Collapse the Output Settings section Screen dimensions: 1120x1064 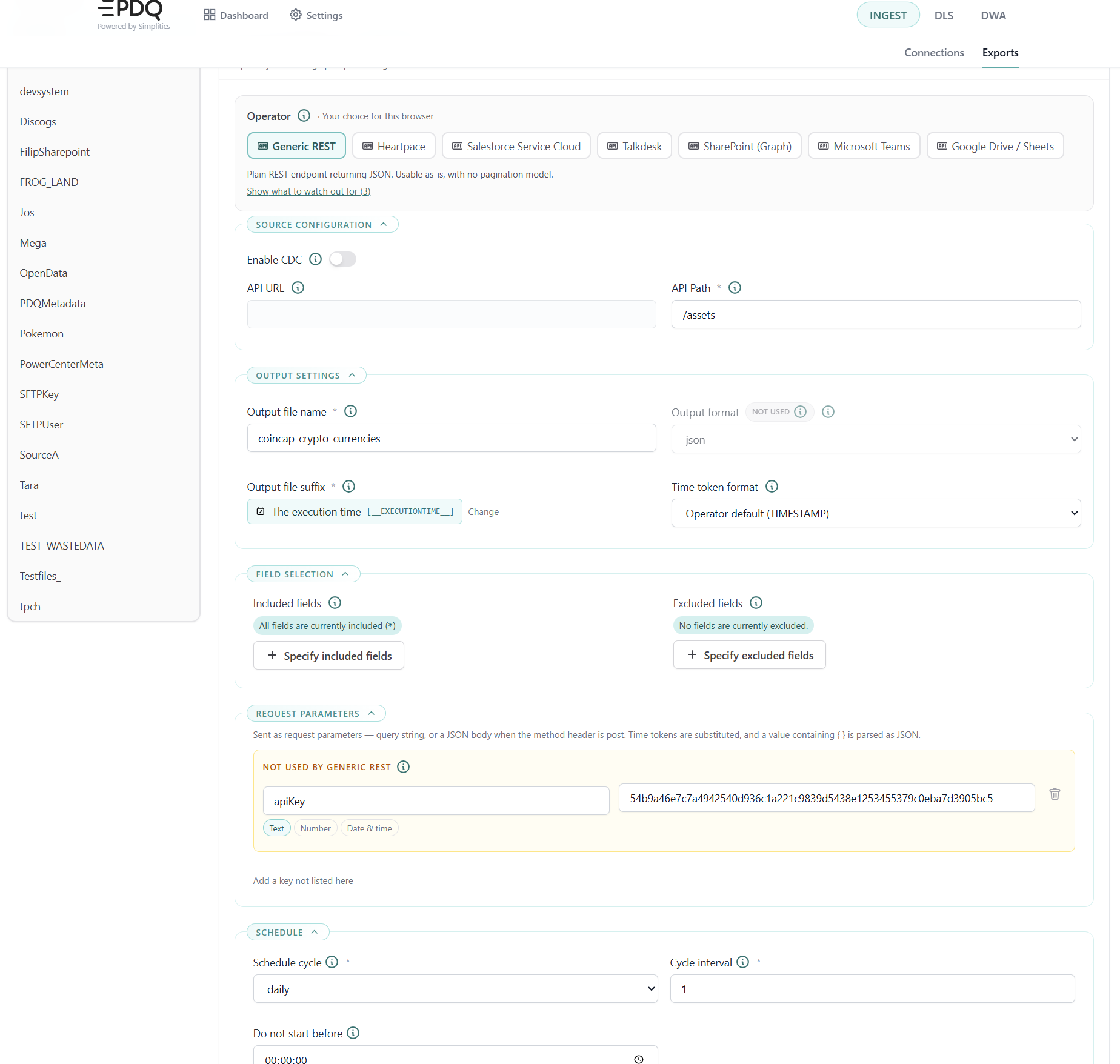click(306, 375)
